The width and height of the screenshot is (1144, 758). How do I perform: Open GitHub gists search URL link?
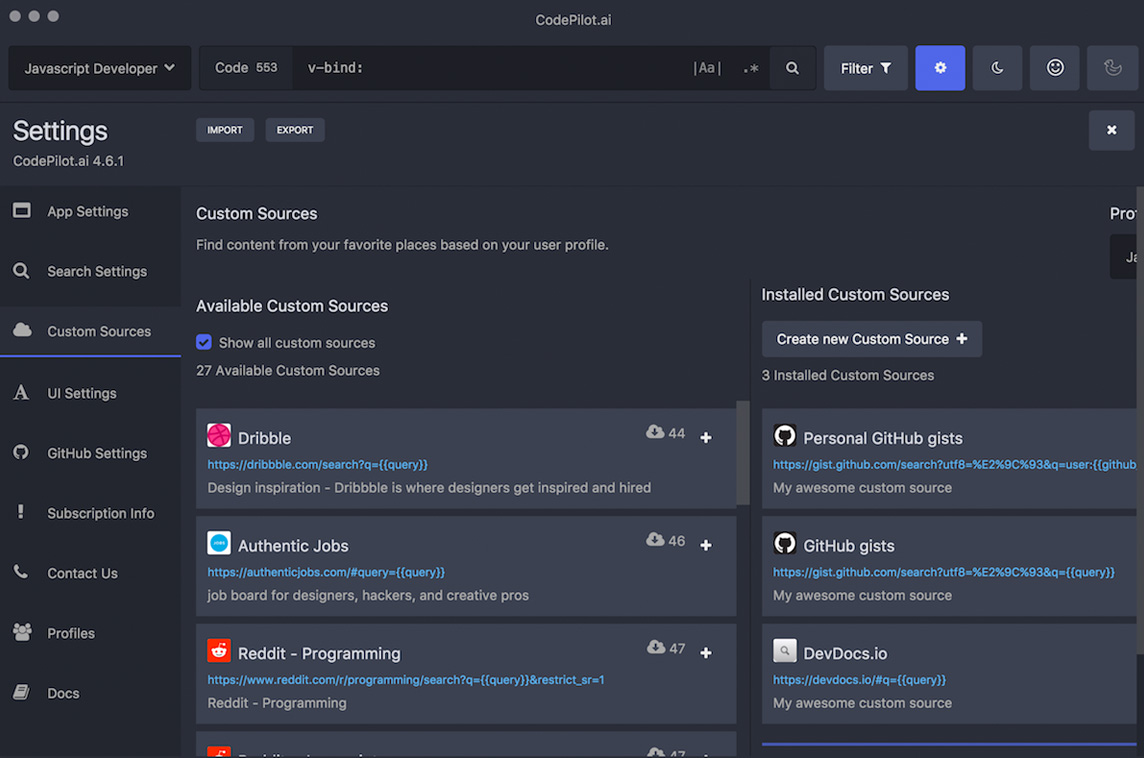tap(943, 573)
